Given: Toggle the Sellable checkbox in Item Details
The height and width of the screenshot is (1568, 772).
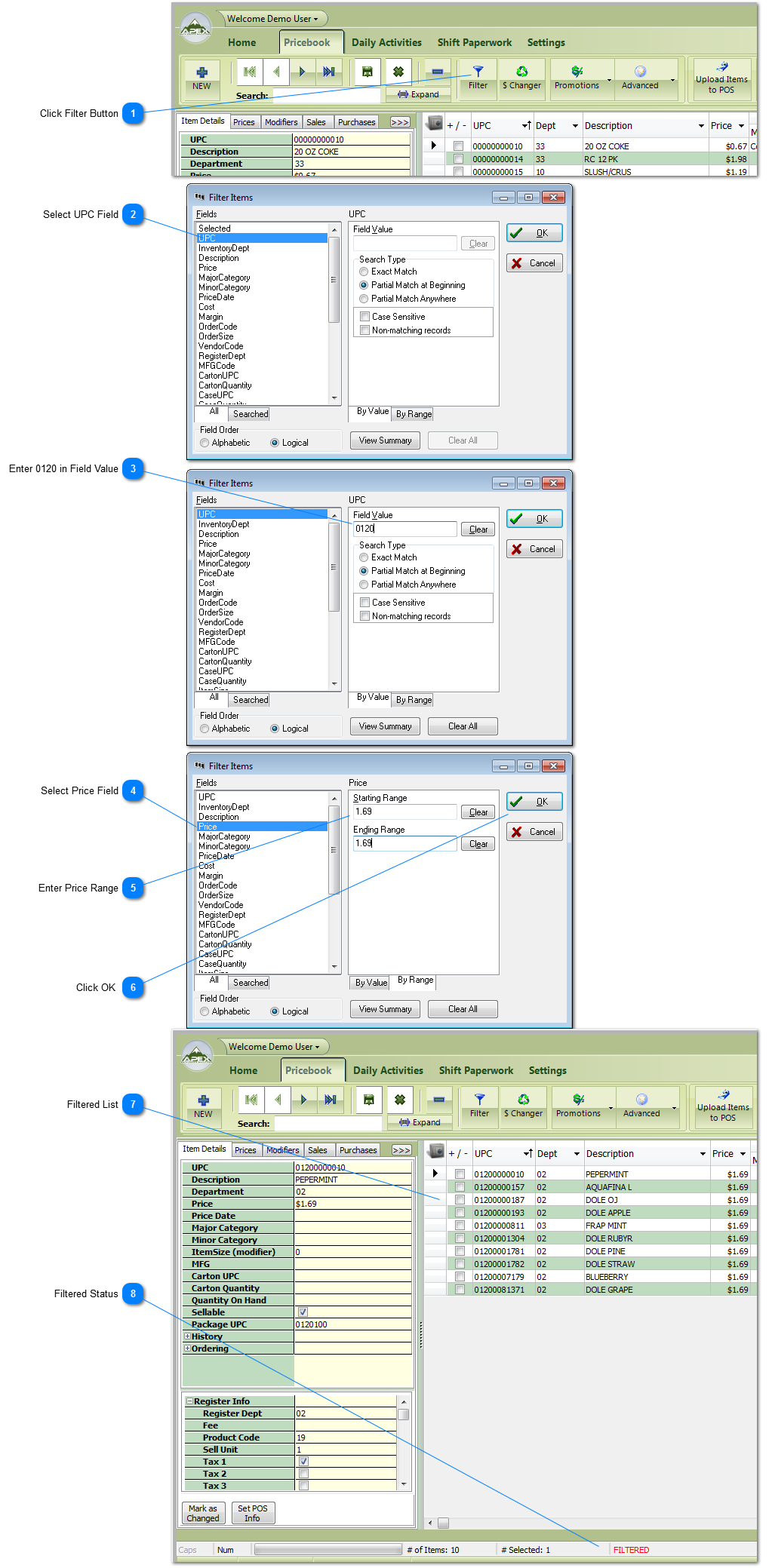Looking at the screenshot, I should (303, 1312).
